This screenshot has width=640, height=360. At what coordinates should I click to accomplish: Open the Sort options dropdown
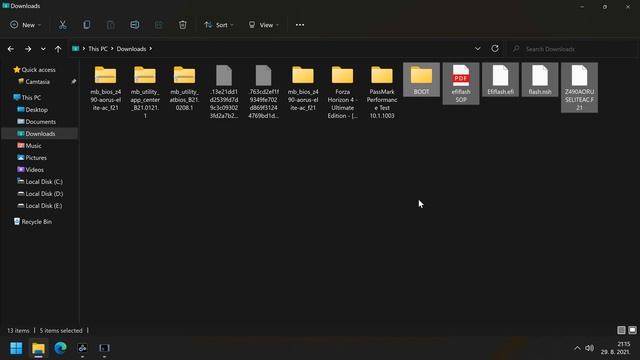pos(219,25)
